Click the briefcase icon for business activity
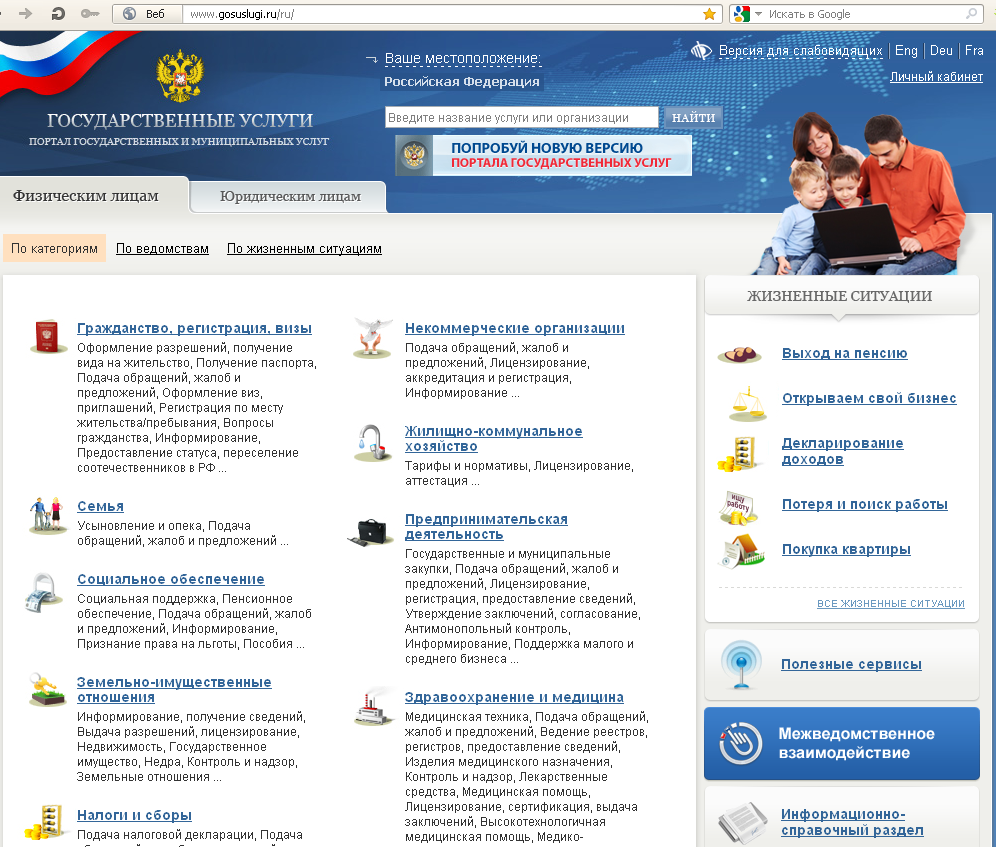 369,532
